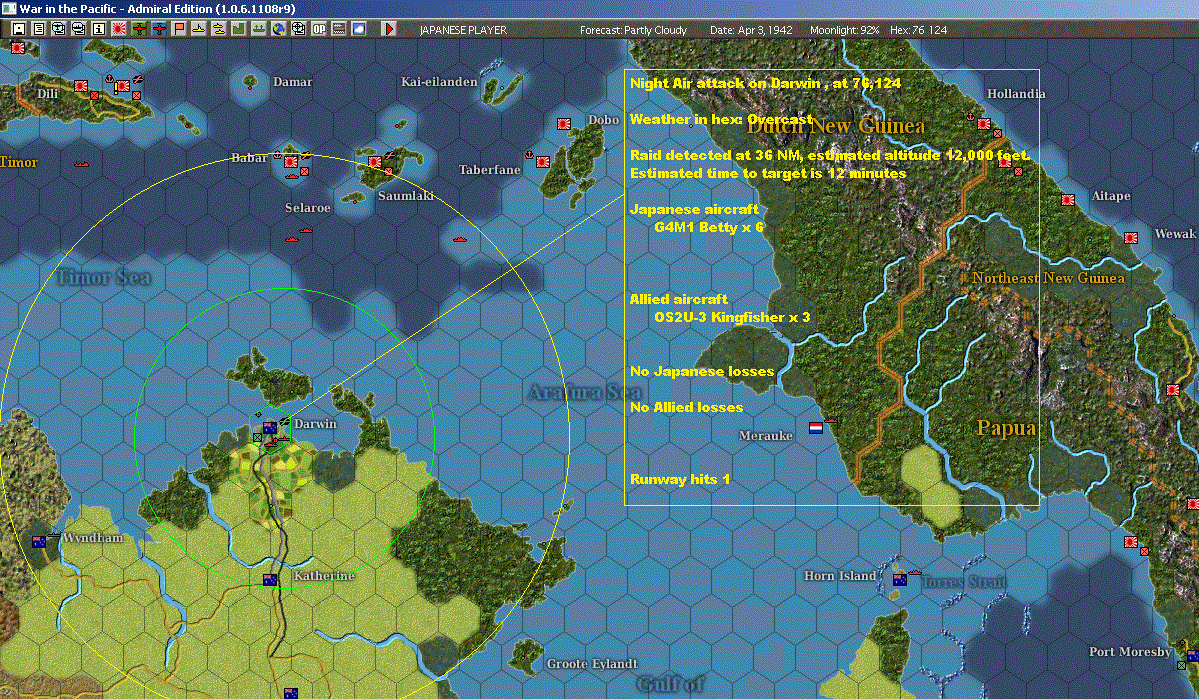Click the 'Hex: 76 124' status text
This screenshot has width=1199, height=699.
click(918, 30)
